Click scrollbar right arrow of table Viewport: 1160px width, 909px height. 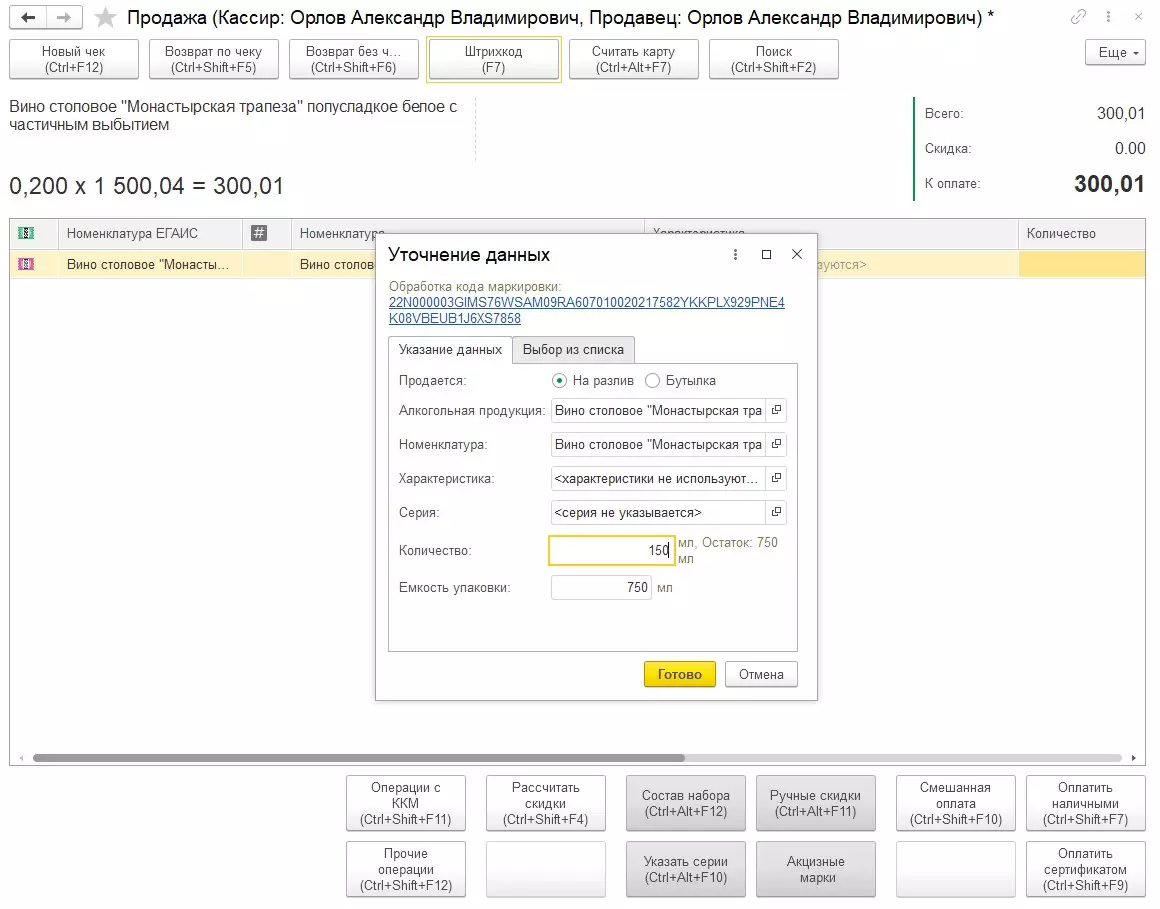[x=1133, y=757]
